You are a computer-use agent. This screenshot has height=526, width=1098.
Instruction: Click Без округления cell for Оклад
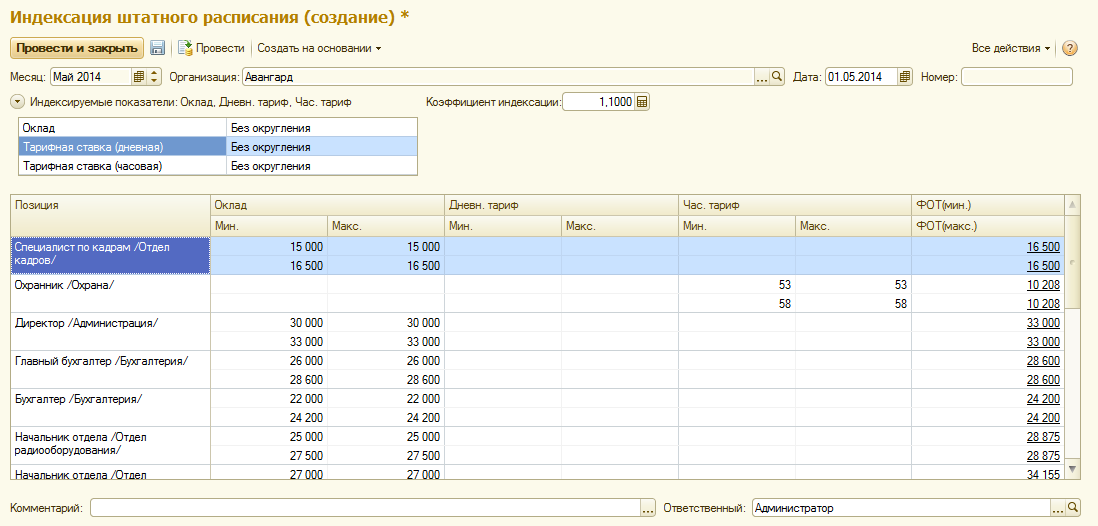(321, 128)
